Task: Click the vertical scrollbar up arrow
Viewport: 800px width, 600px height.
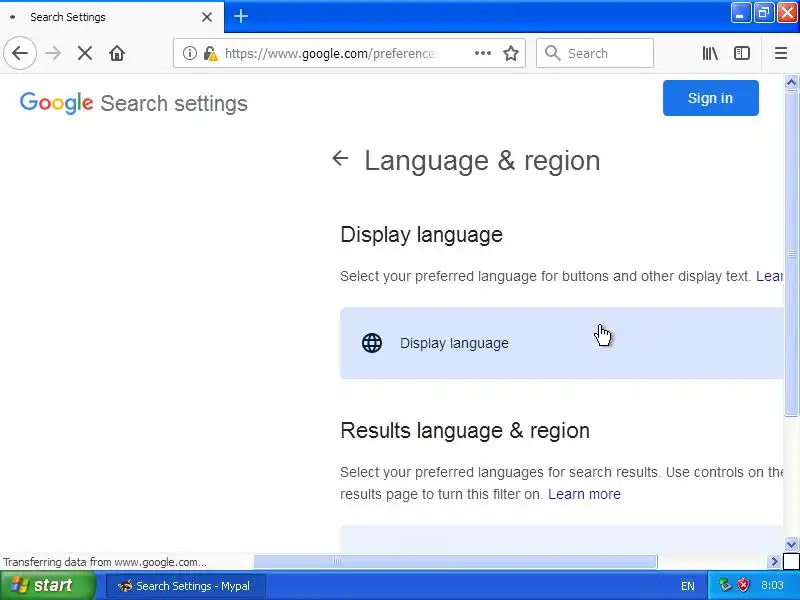Action: tap(791, 82)
